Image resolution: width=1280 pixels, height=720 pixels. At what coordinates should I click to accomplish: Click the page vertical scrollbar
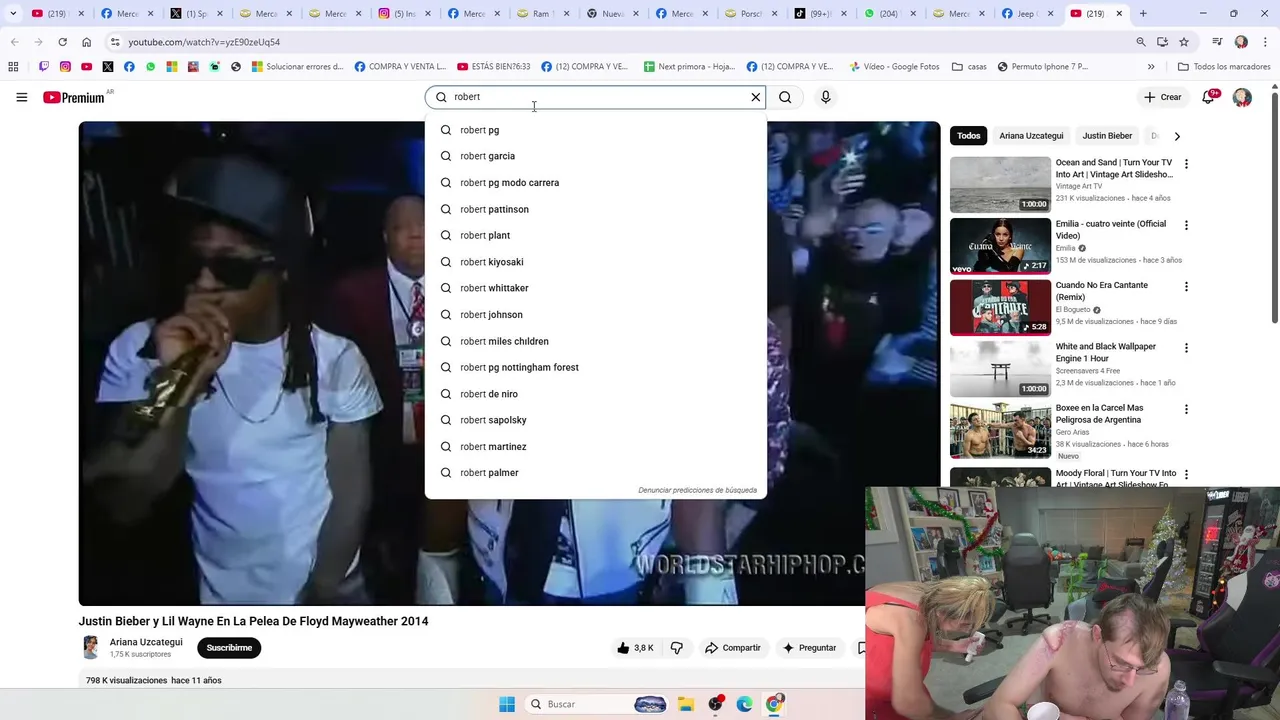coord(1275,205)
